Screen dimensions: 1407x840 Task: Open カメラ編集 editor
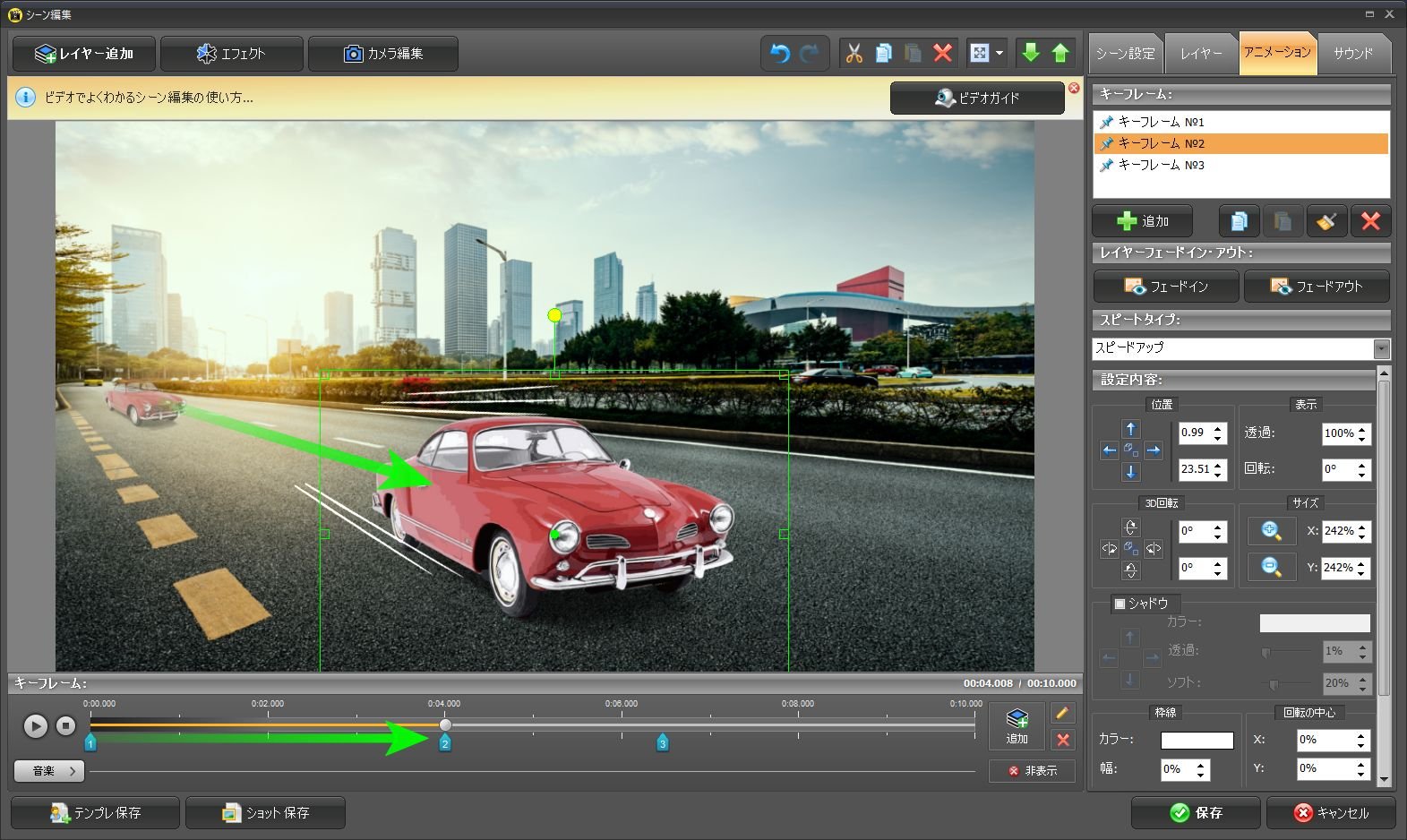[x=382, y=54]
